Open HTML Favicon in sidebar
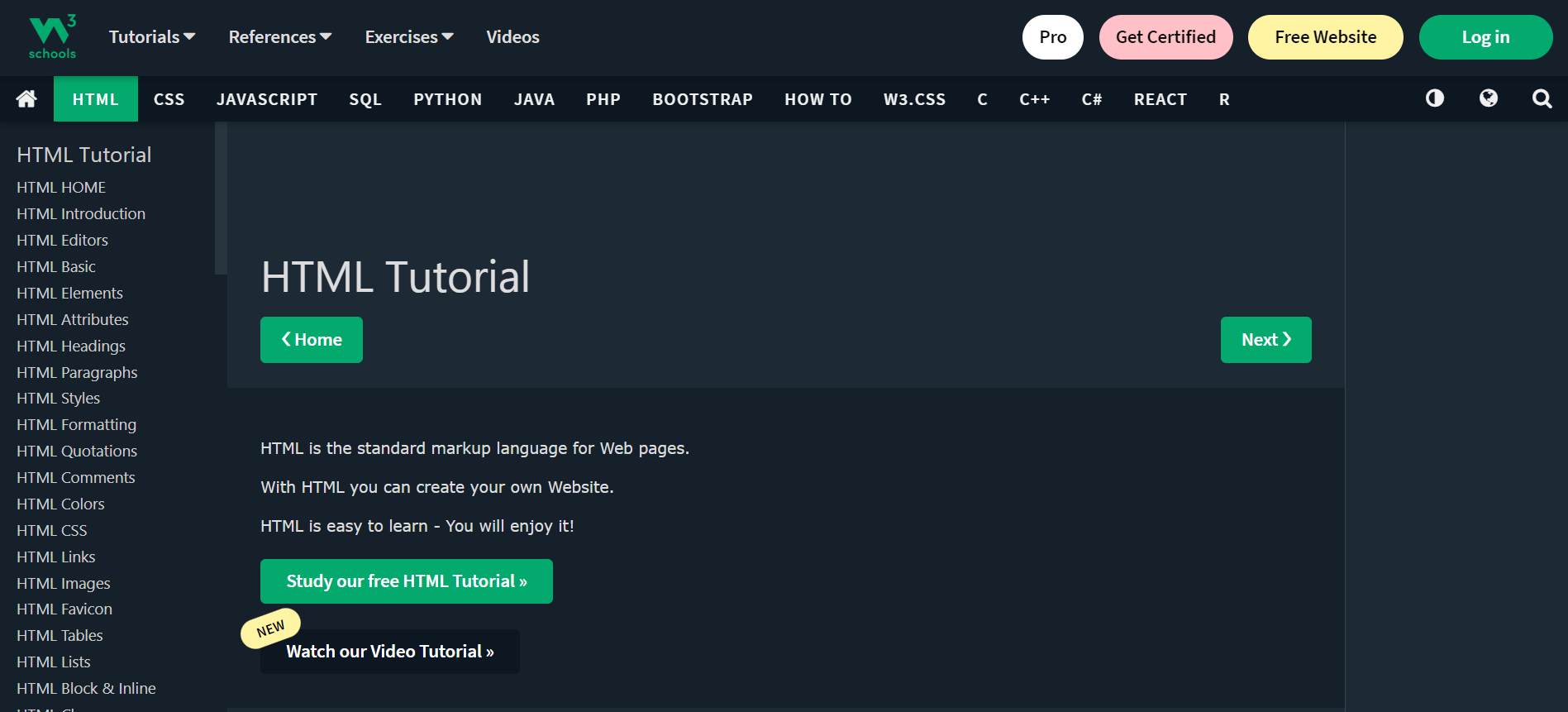This screenshot has height=712, width=1568. click(x=64, y=609)
